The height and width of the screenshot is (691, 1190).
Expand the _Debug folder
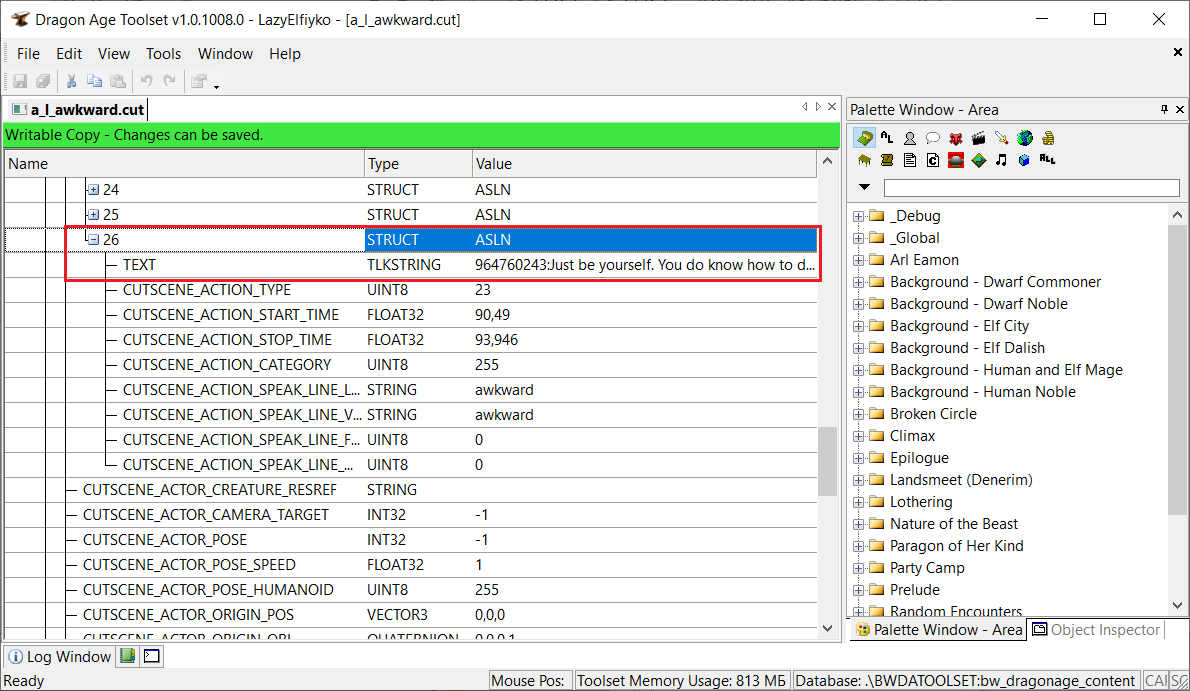coord(858,216)
